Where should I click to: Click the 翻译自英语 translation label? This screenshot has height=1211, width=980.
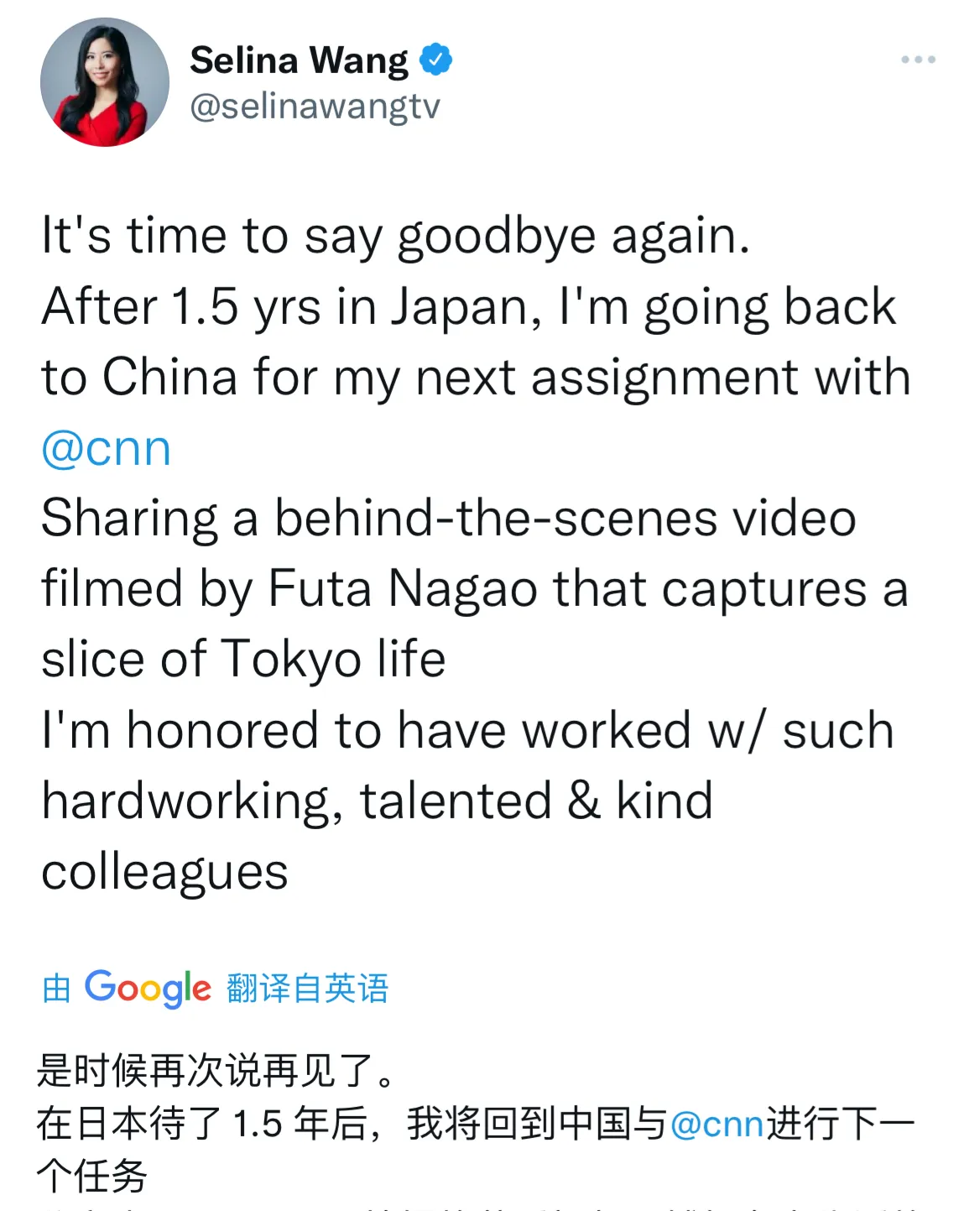[307, 989]
